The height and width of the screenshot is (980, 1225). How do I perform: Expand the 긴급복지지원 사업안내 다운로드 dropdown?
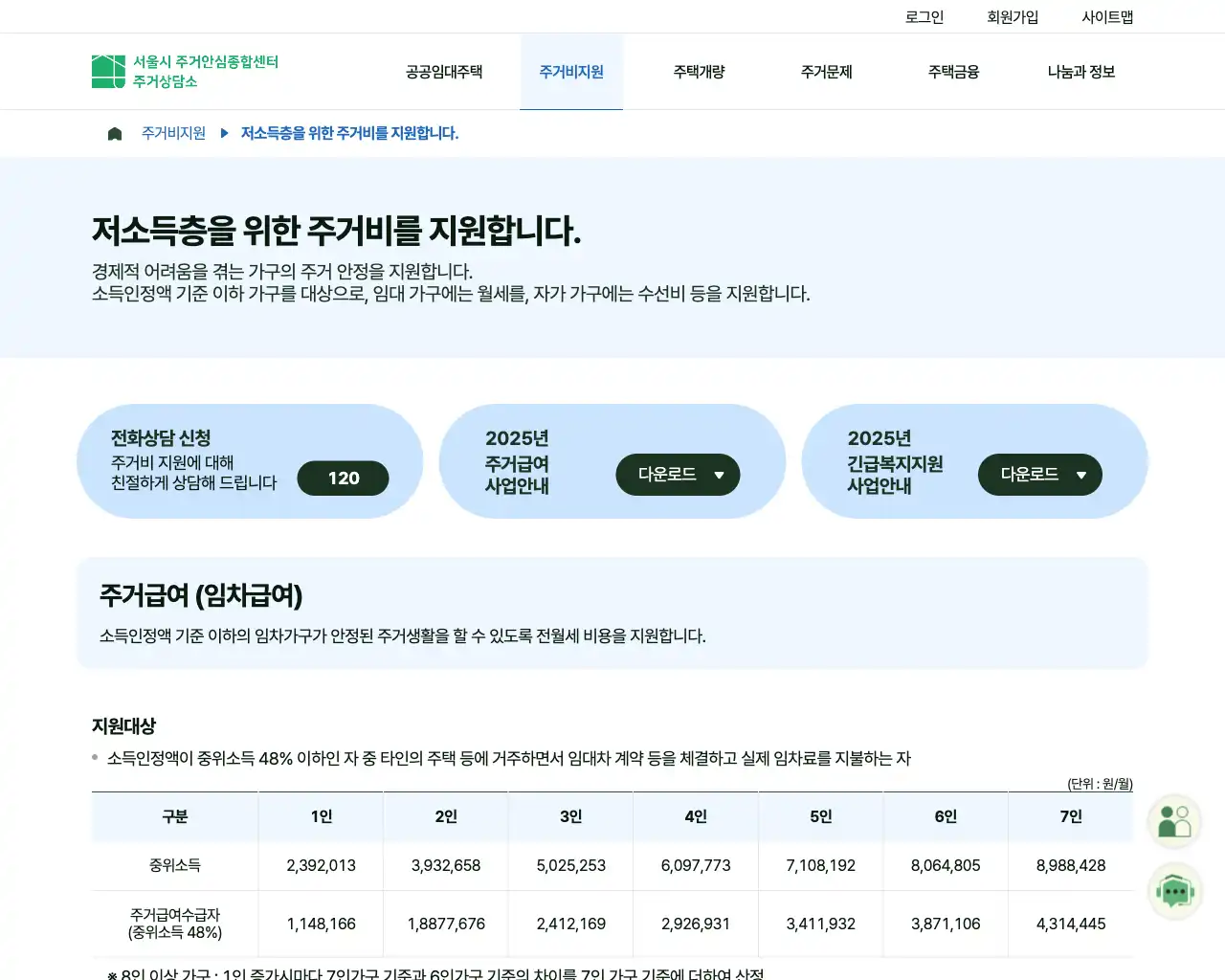[x=1039, y=474]
